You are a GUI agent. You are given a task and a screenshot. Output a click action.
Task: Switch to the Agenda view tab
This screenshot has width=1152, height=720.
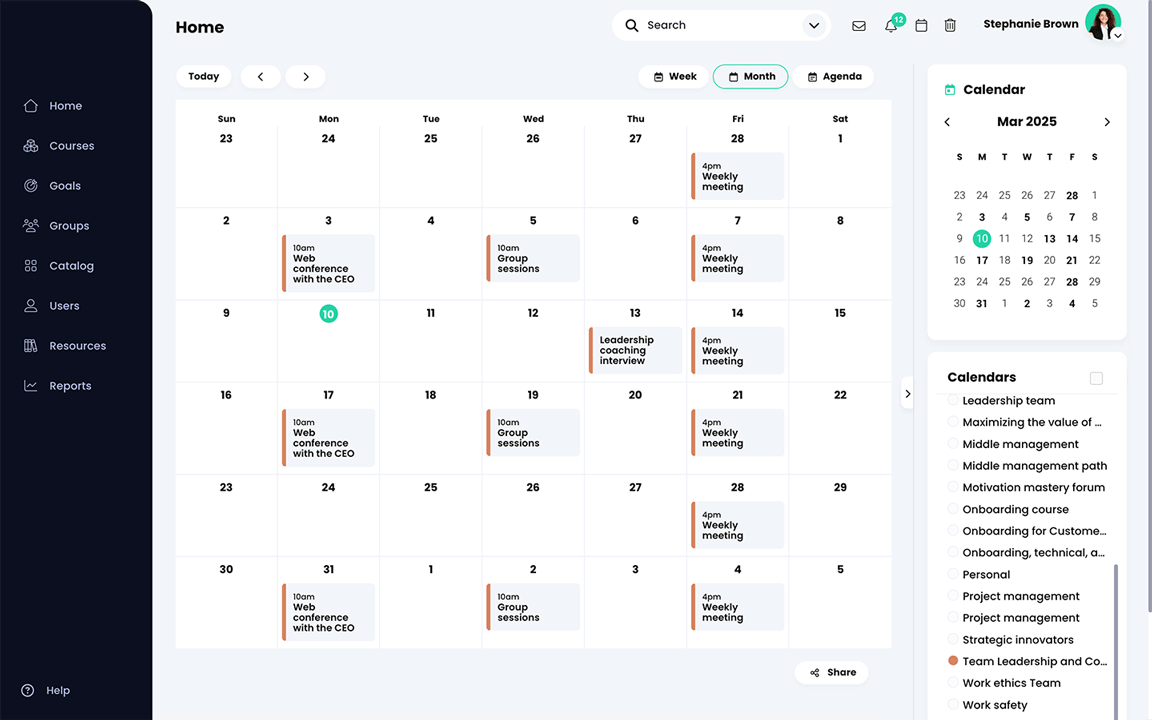pos(834,76)
